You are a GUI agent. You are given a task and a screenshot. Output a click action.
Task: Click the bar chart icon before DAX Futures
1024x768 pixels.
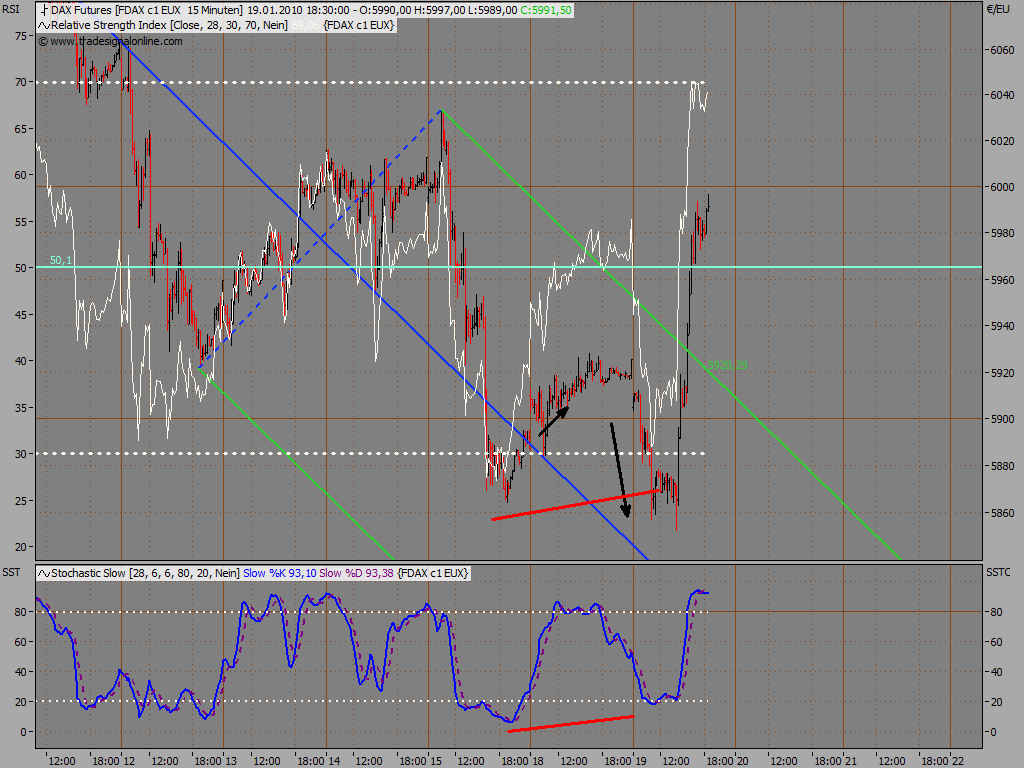click(44, 10)
